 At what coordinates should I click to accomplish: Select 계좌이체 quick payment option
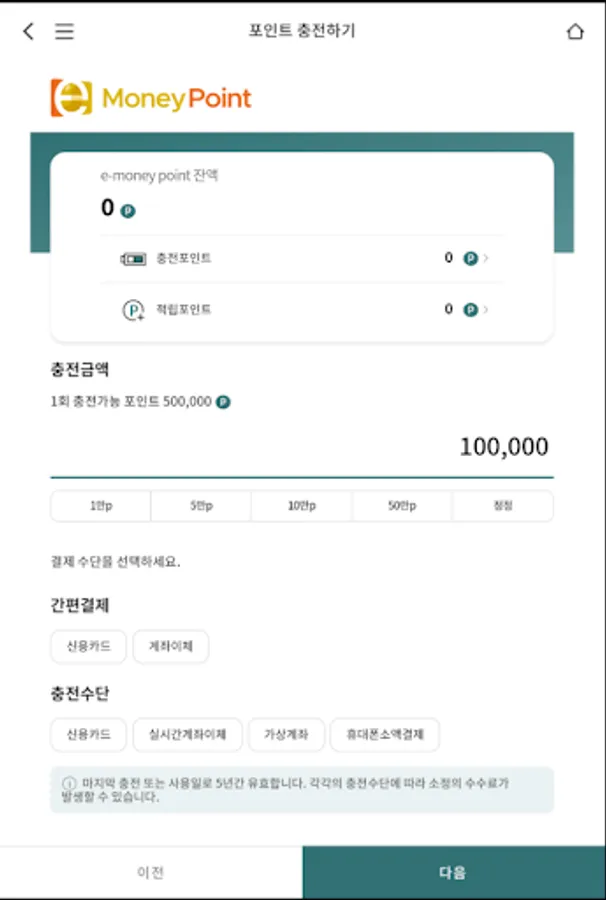click(171, 646)
